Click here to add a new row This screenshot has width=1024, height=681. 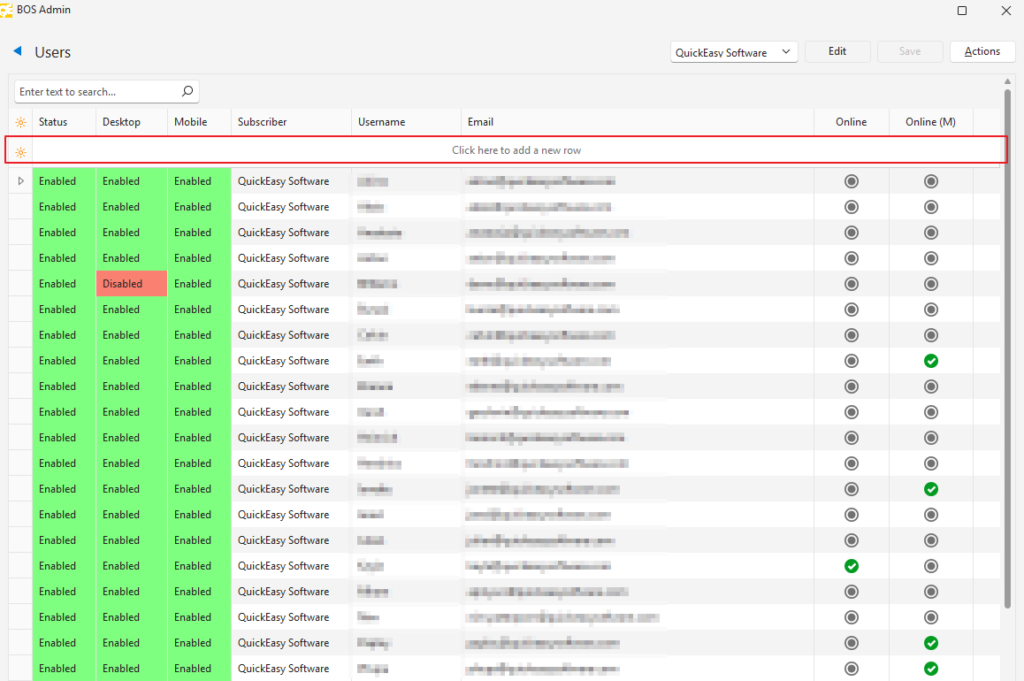[516, 150]
